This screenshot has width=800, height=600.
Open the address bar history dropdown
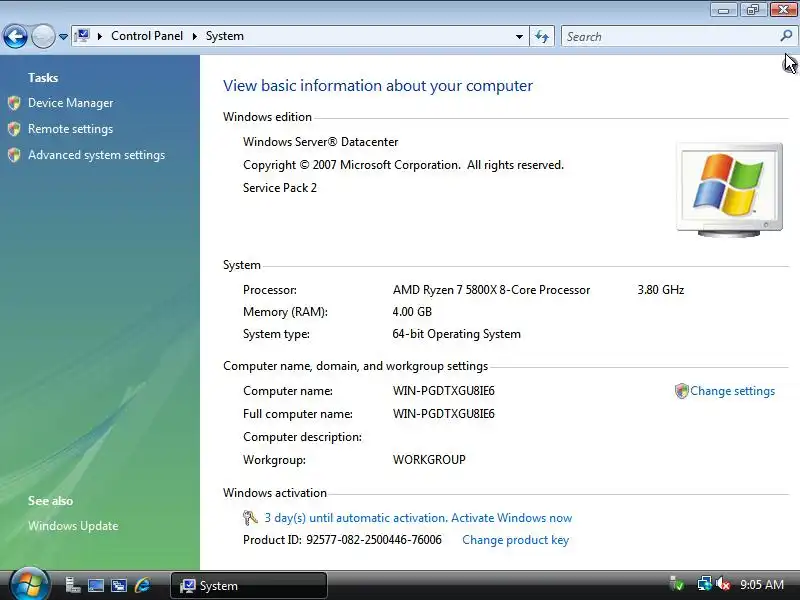tap(519, 37)
